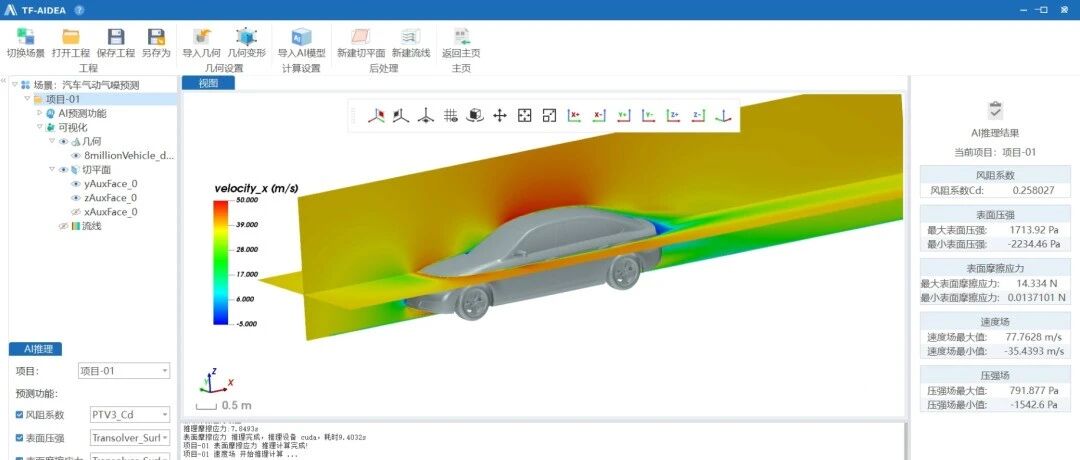Image resolution: width=1080 pixels, height=460 pixels.
Task: Click the 最大表面压强 value 1713.92 Pa
Action: [x=1032, y=229]
